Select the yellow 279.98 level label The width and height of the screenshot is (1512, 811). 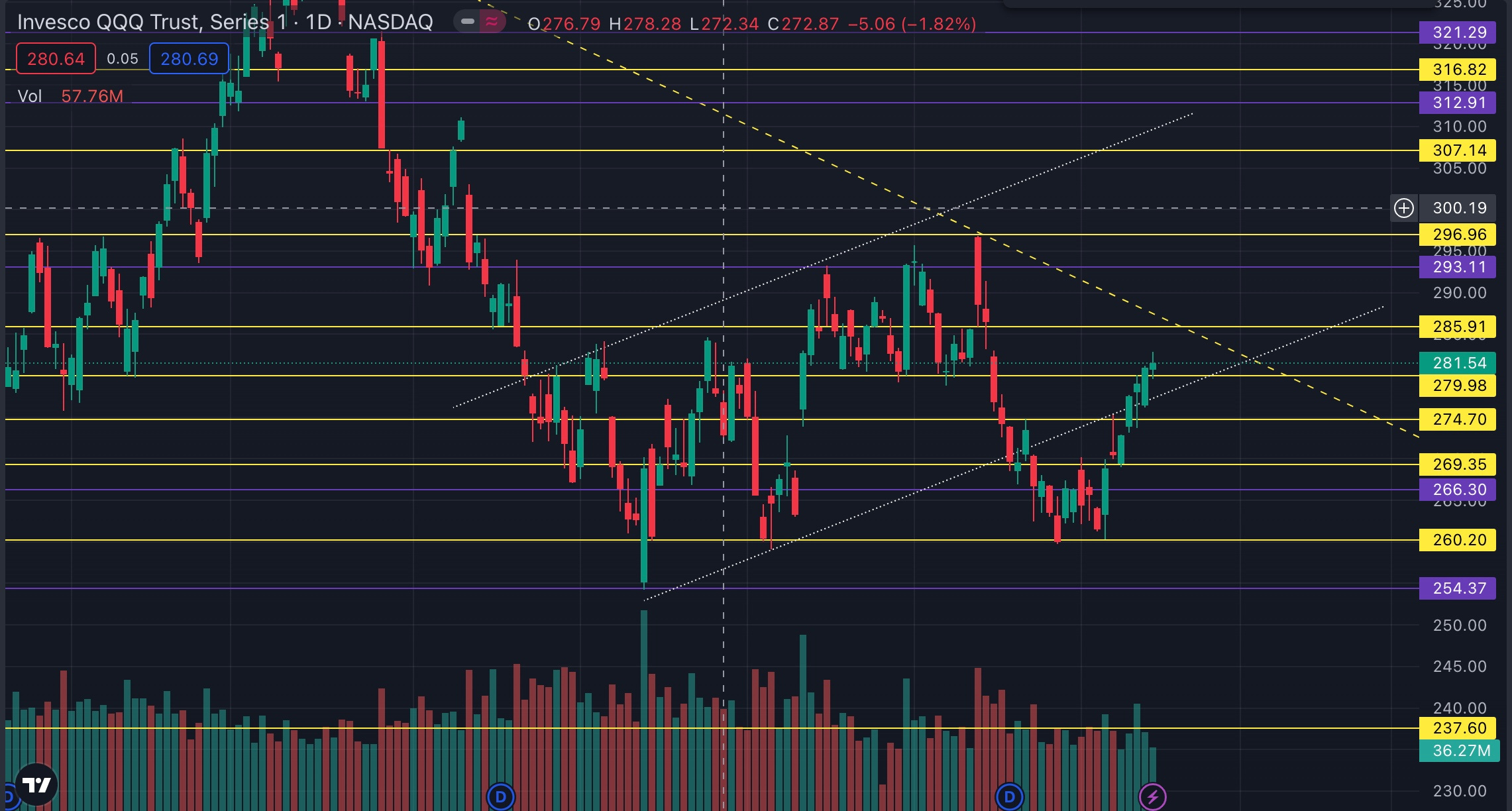coord(1458,386)
